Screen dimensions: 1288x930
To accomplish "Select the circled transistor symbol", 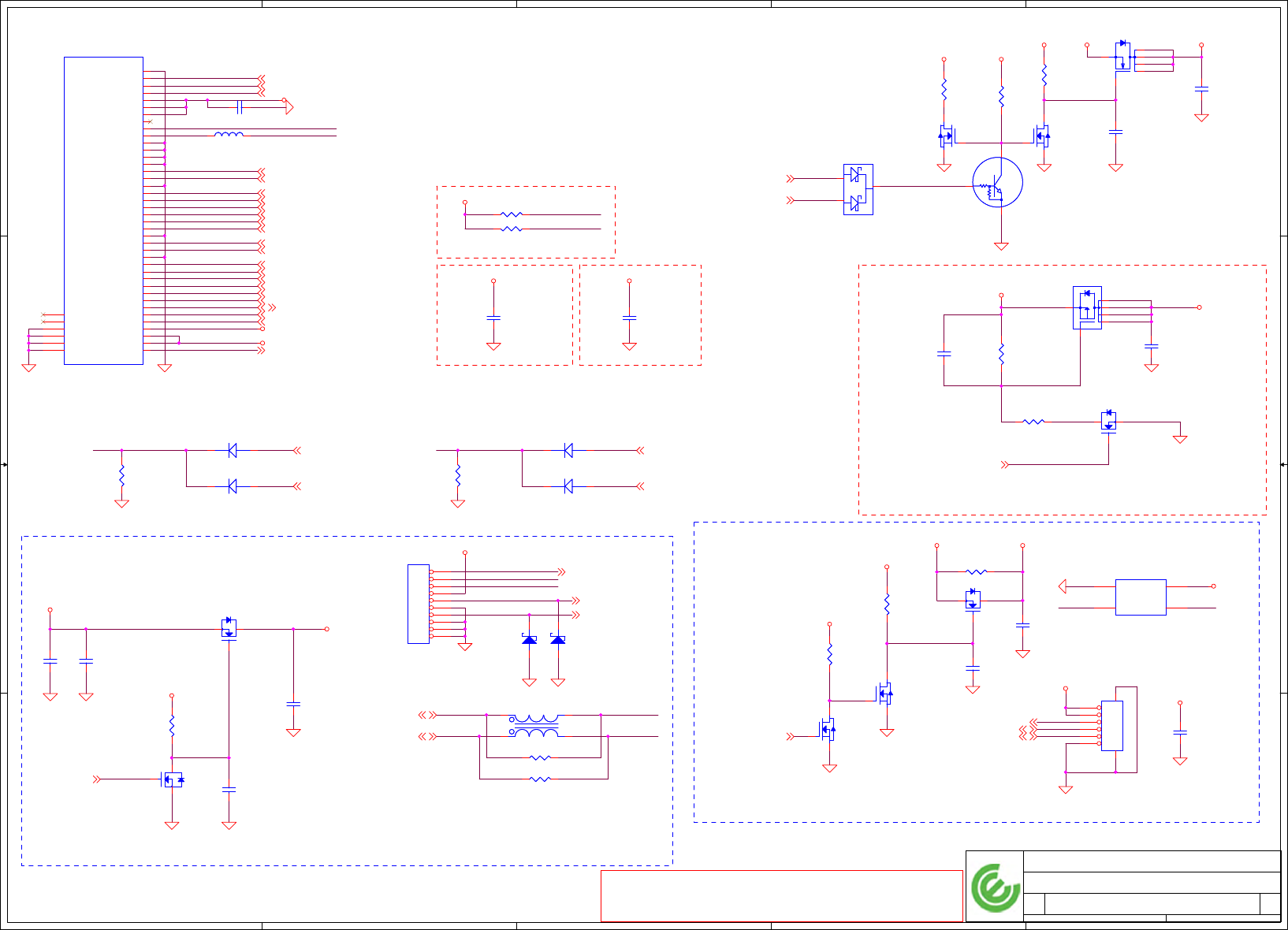I will 998,183.
